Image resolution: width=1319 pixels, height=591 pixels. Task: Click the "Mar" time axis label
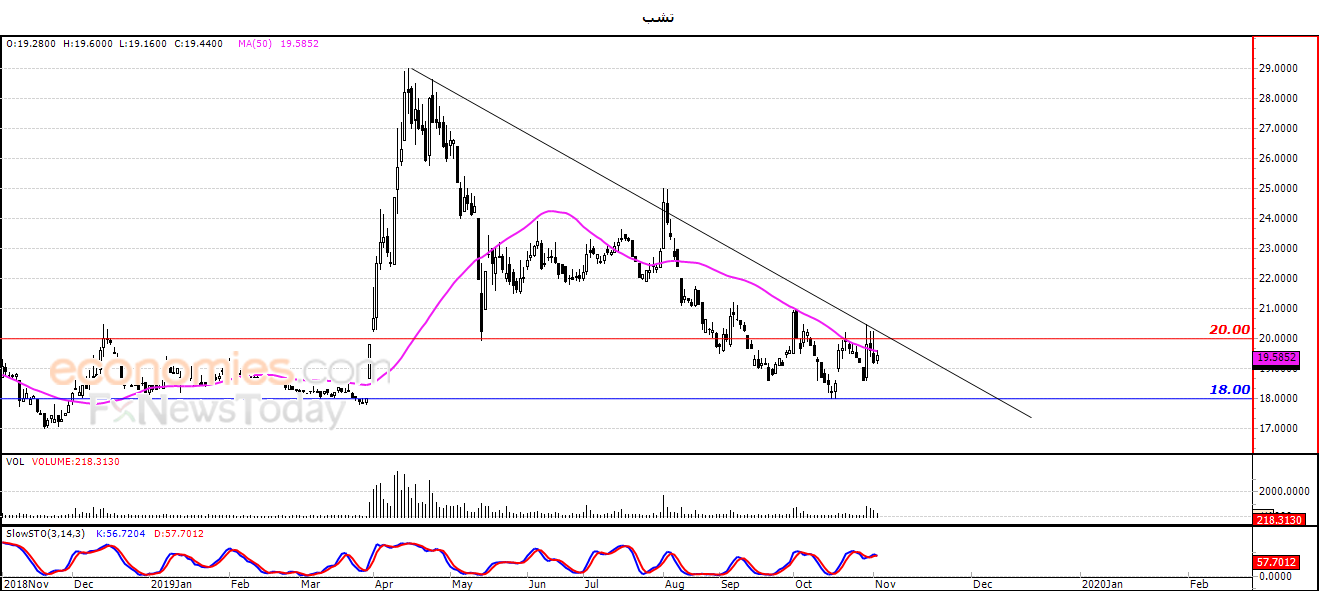tap(311, 582)
